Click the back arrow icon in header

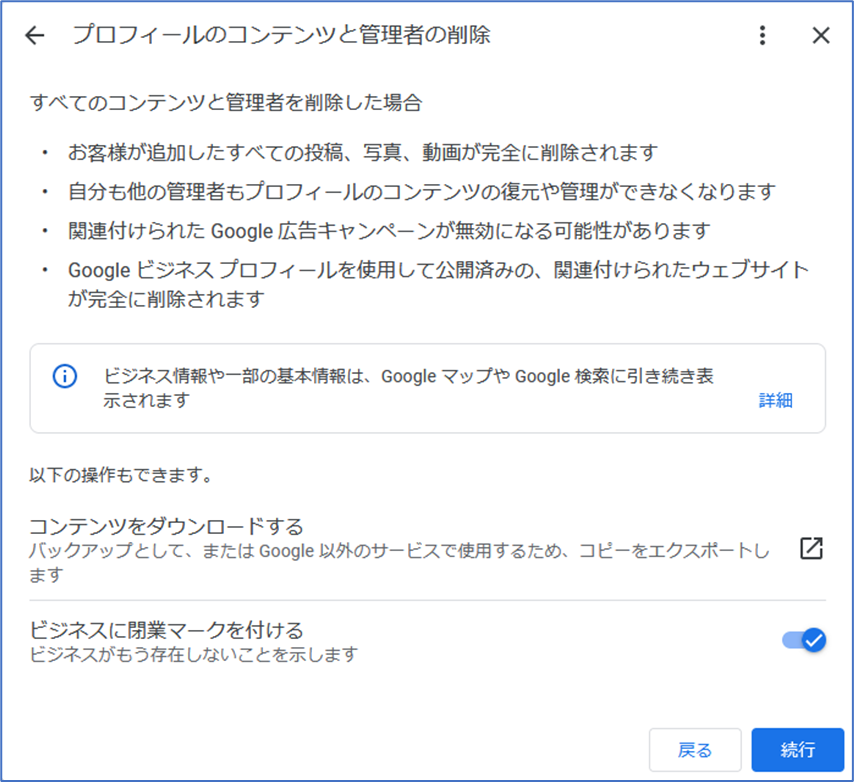click(35, 35)
